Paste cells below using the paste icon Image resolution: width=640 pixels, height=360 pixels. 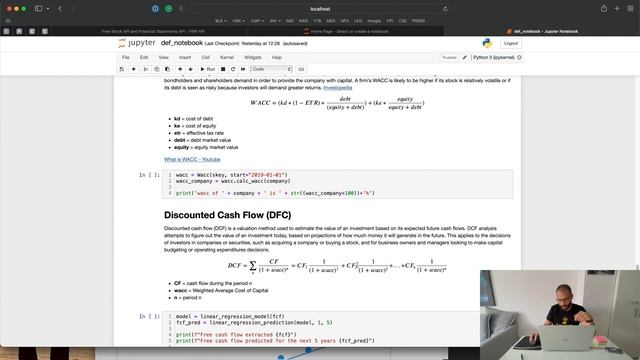coord(167,69)
